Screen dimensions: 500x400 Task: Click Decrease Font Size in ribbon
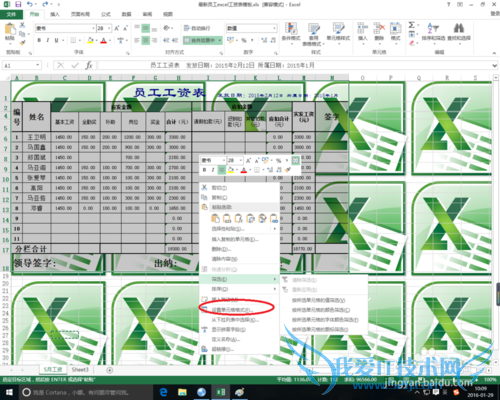(x=125, y=28)
